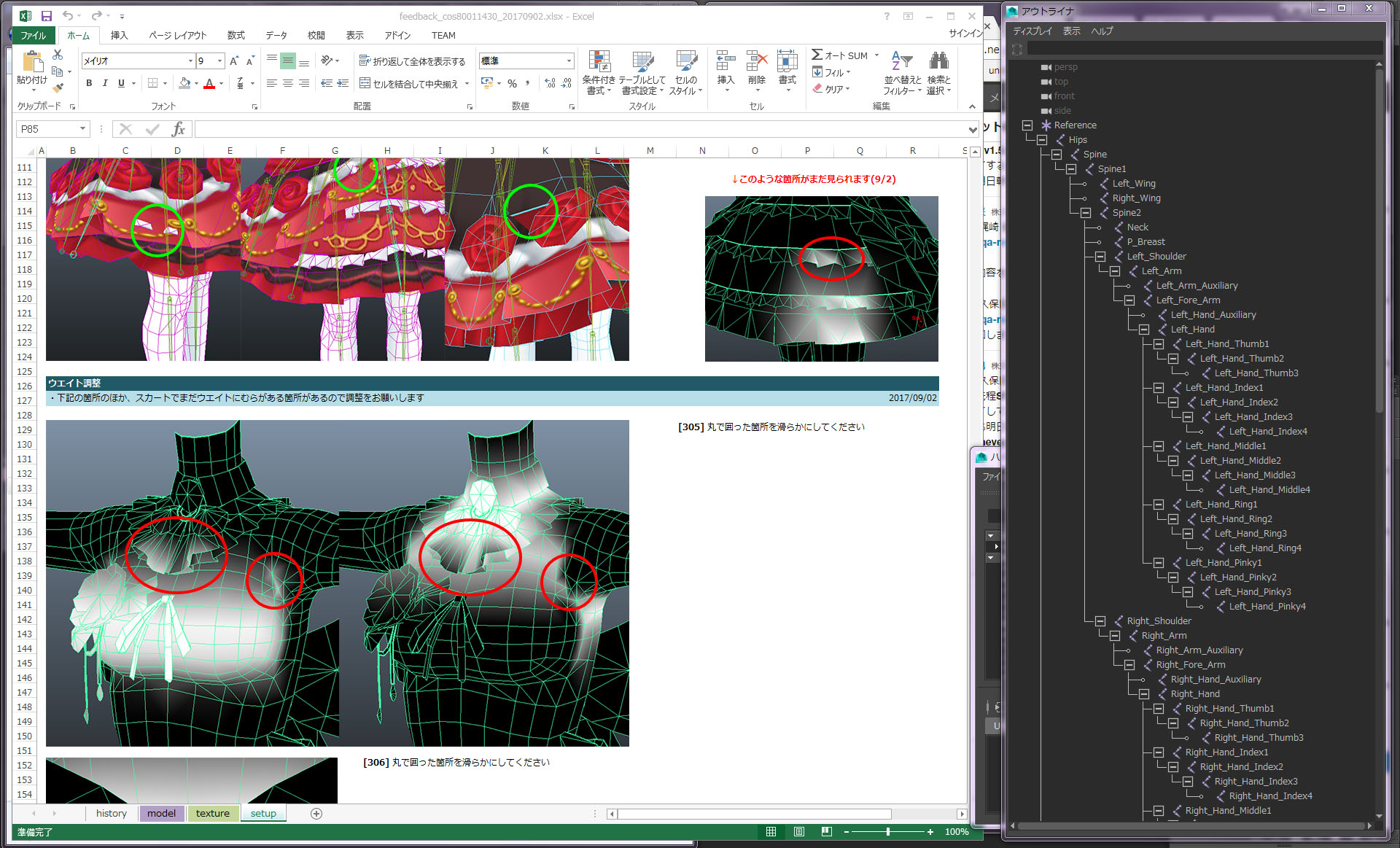Select the model sheet tab
The width and height of the screenshot is (1400, 848).
pyautogui.click(x=161, y=813)
